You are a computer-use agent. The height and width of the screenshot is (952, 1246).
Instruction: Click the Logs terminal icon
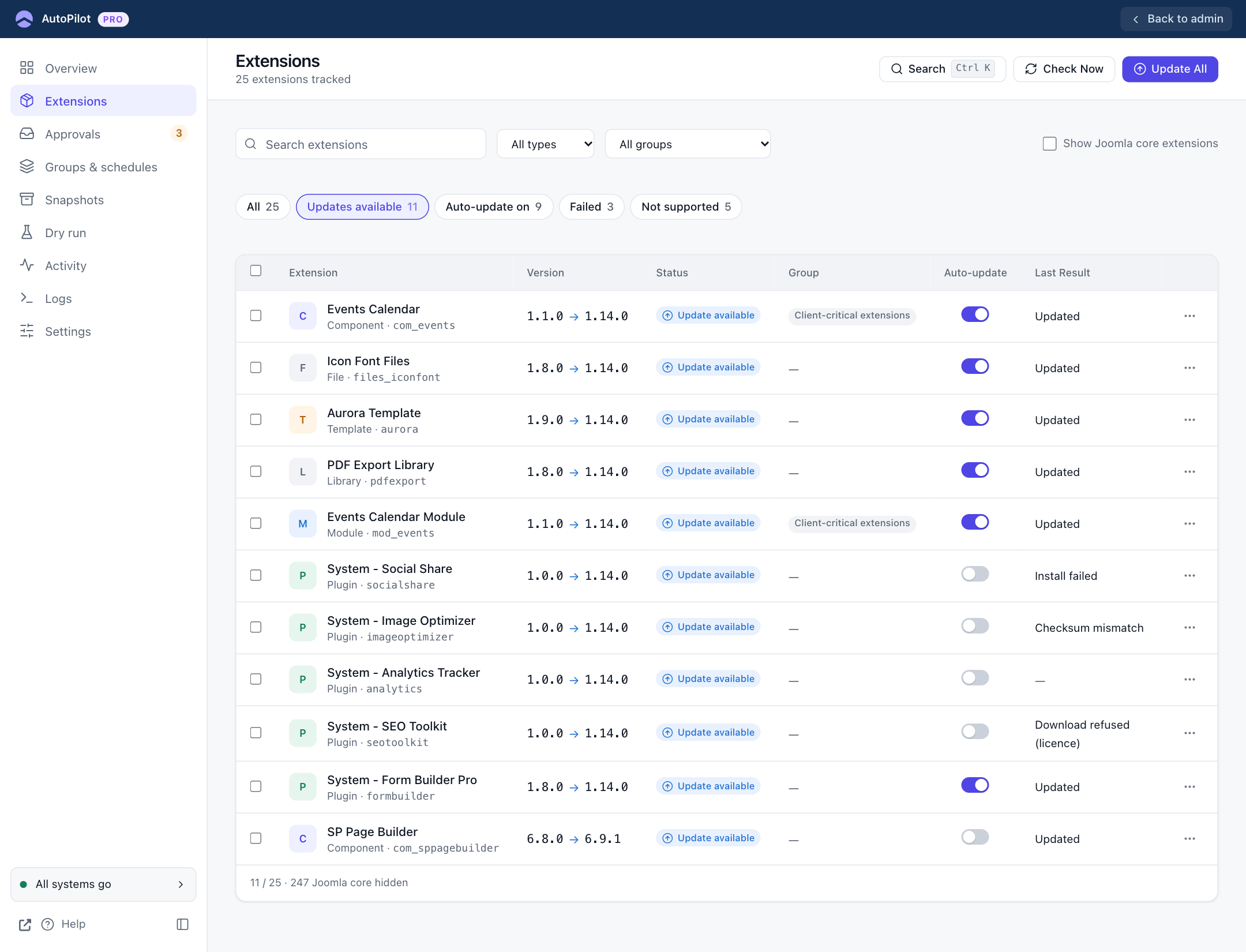click(x=27, y=298)
